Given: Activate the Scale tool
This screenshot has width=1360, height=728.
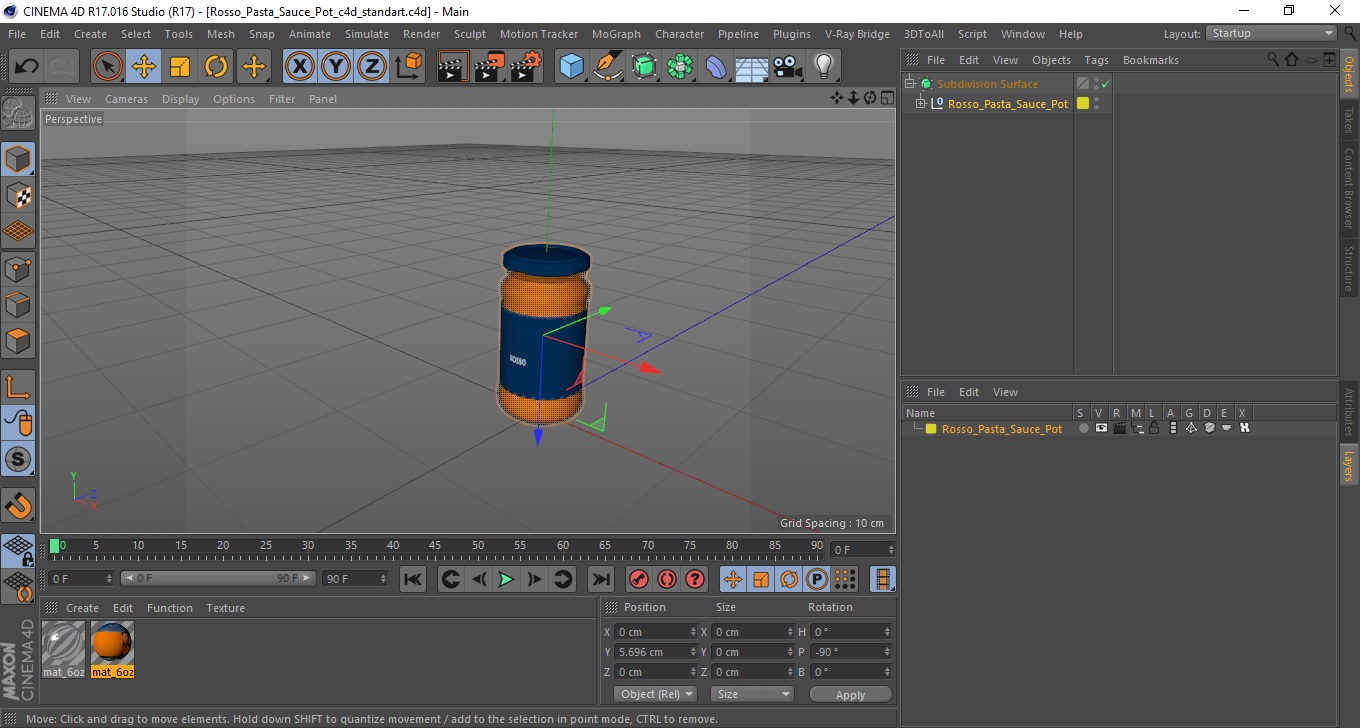Looking at the screenshot, I should click(180, 67).
